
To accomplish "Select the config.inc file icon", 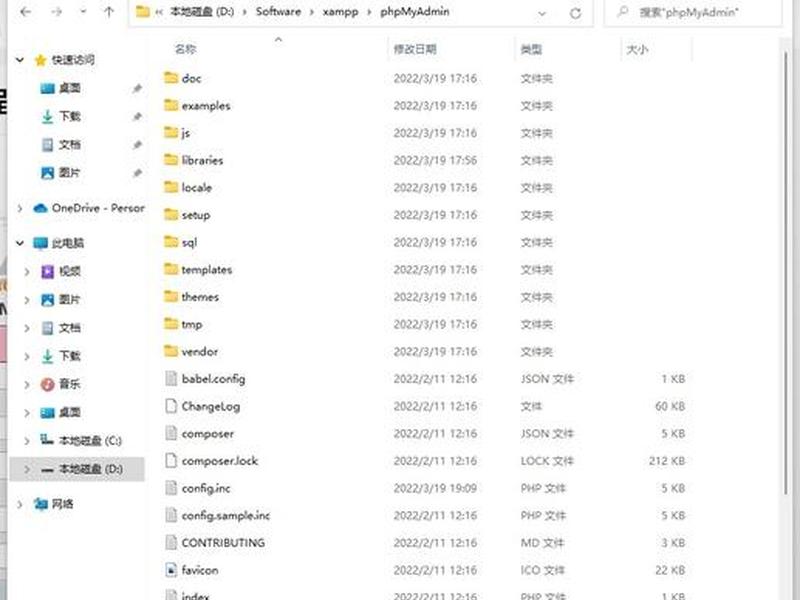I will (x=171, y=488).
